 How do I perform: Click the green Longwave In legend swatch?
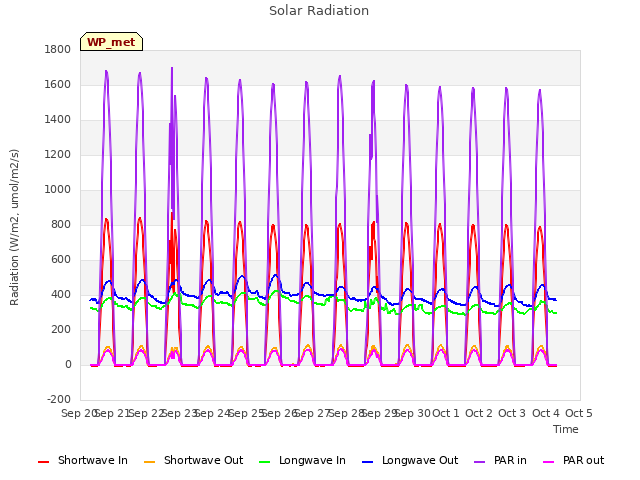coord(264,462)
